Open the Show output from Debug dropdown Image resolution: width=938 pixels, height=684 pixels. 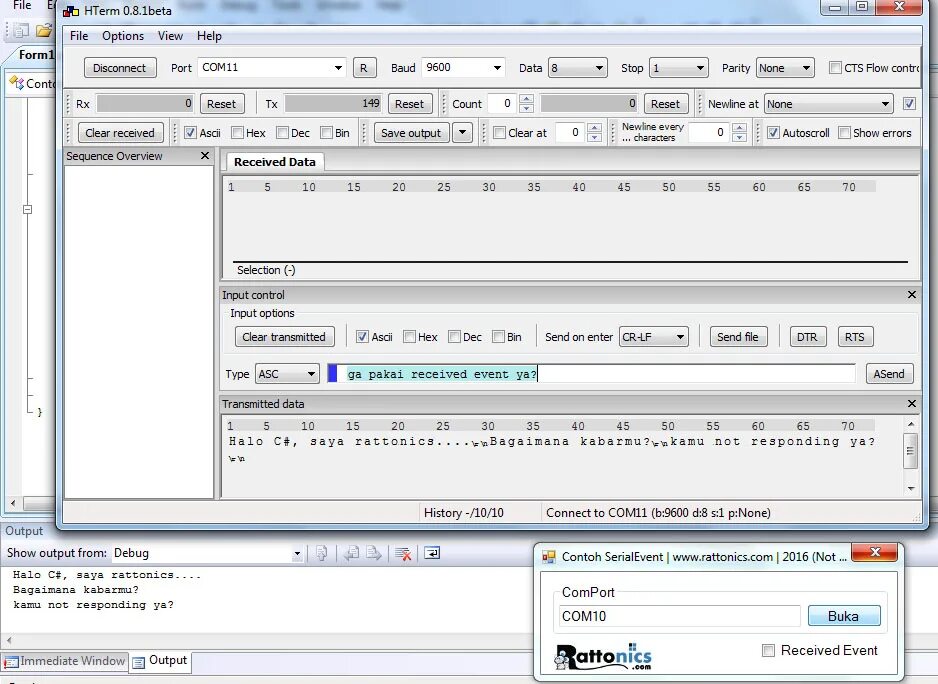(x=297, y=554)
